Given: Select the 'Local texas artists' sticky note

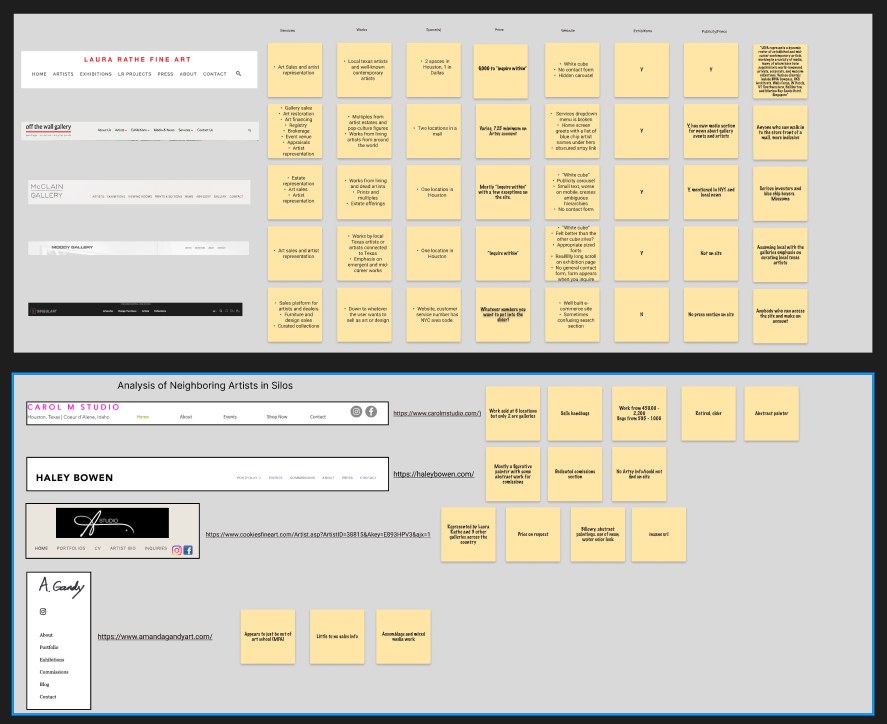Looking at the screenshot, I should click(364, 70).
